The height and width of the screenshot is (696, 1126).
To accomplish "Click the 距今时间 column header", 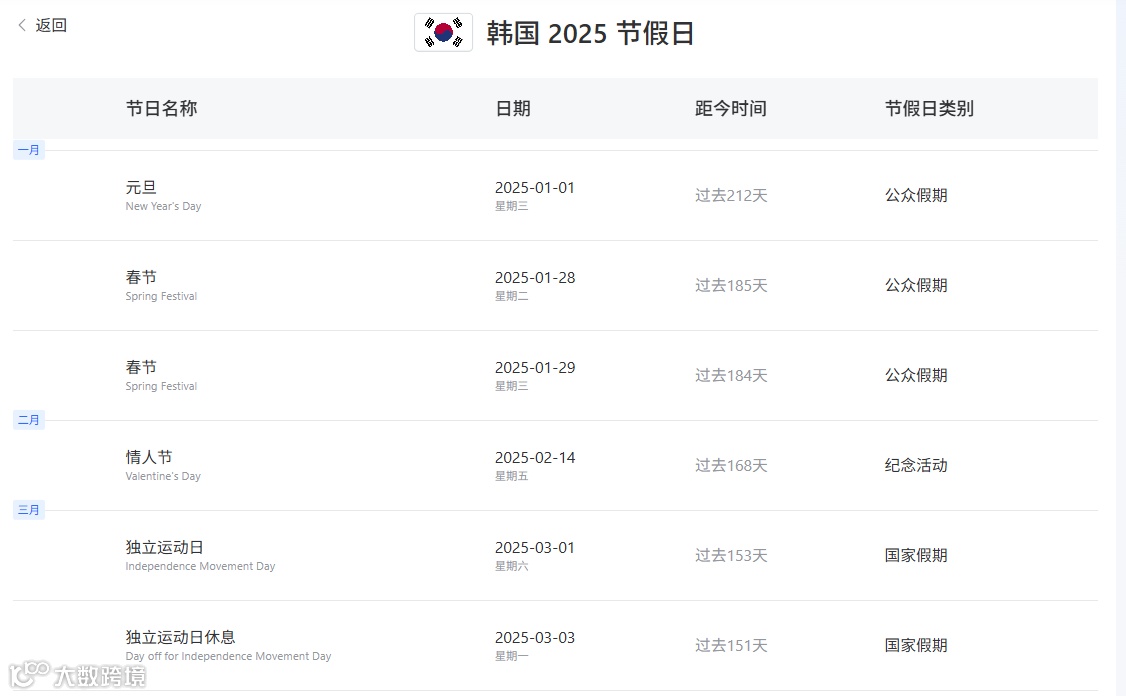I will [730, 108].
